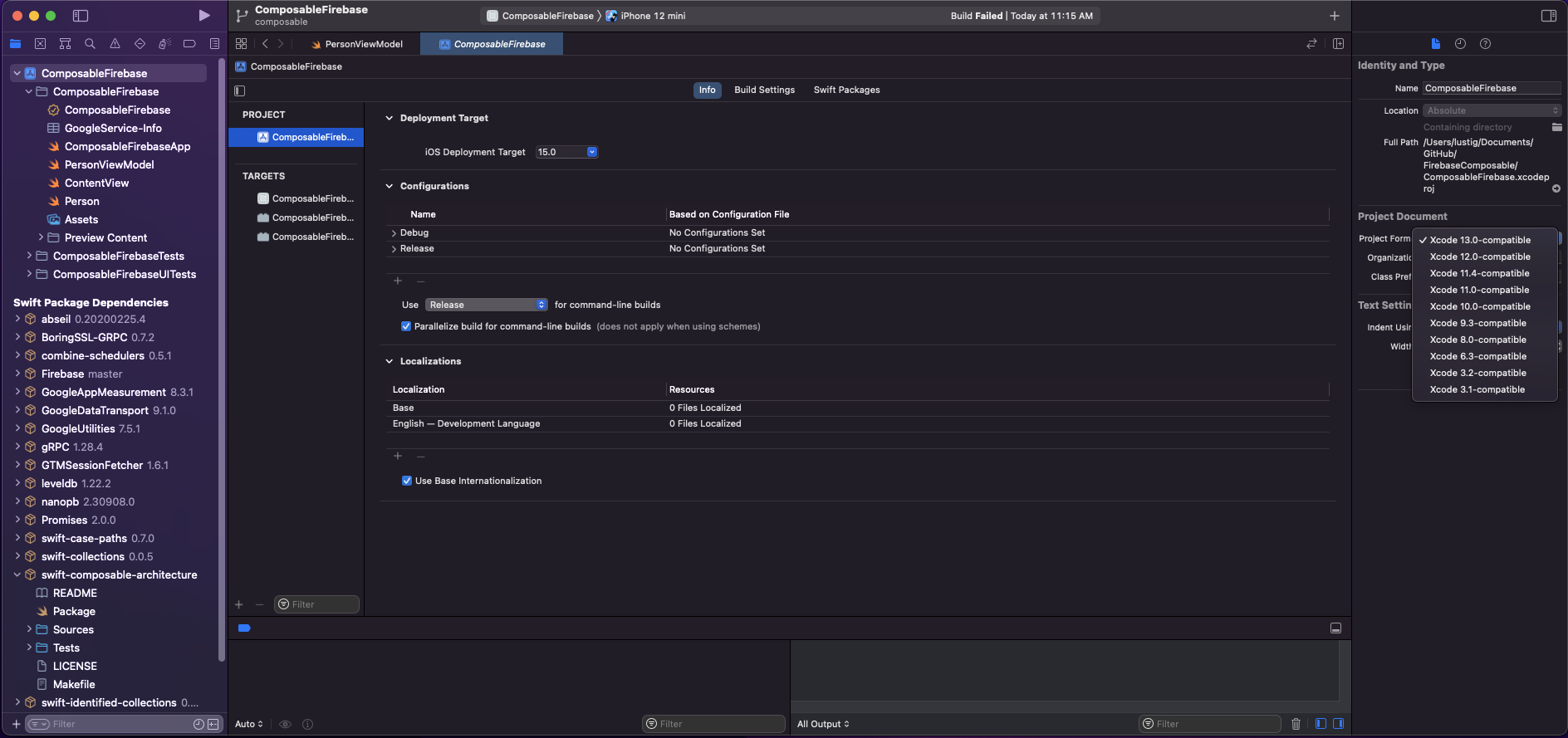
Task: Collapse swift-composable-architecture package
Action: (x=17, y=574)
